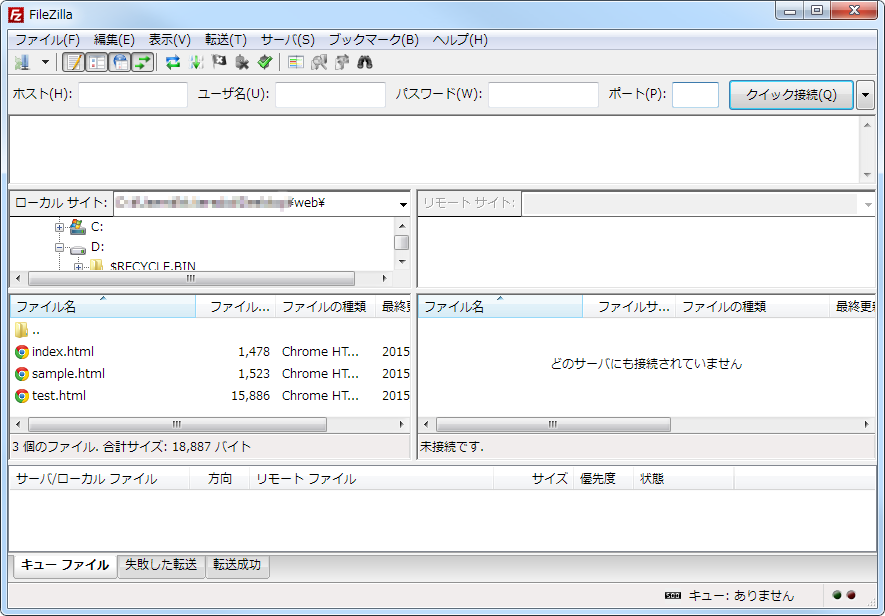This screenshot has width=885, height=616.
Task: Focus the ホスト(H) host field
Action: (133, 94)
